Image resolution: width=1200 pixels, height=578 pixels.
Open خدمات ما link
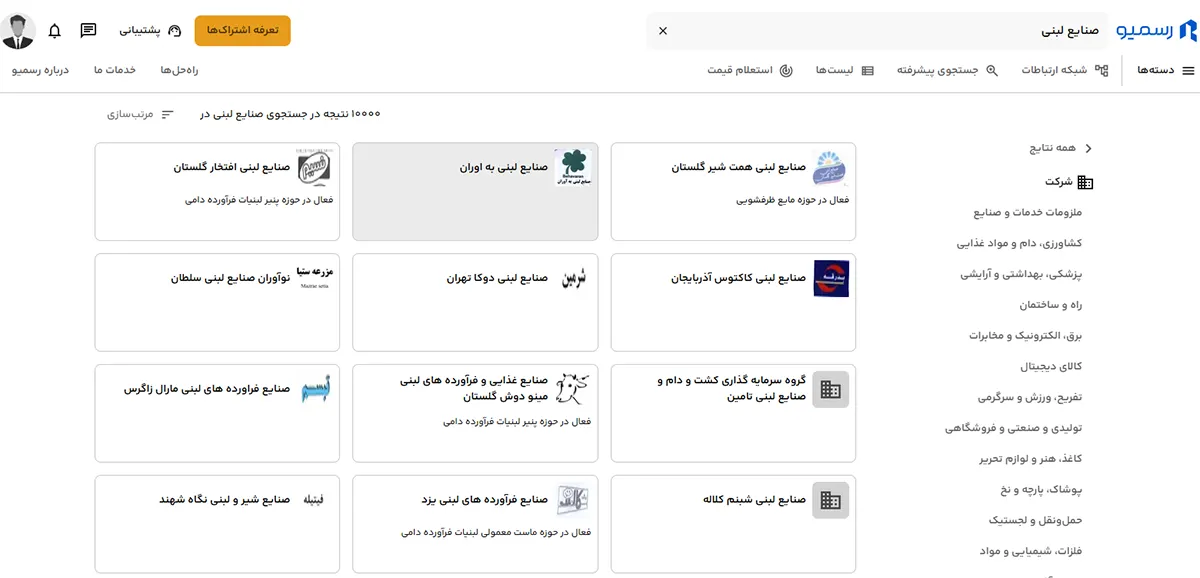point(114,70)
